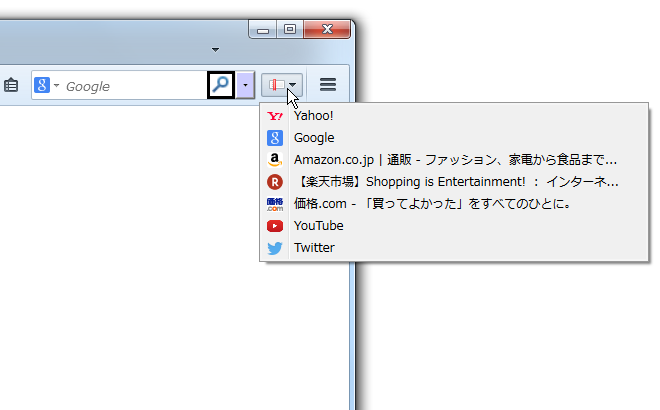Select the Google bookmark entry
The width and height of the screenshot is (660, 410).
click(454, 138)
